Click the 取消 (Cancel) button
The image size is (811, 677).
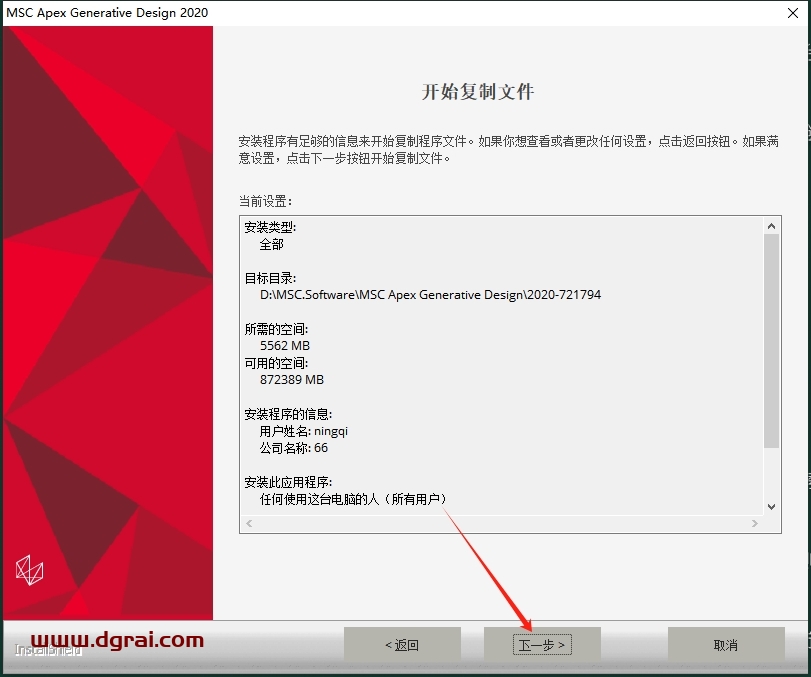click(x=726, y=644)
